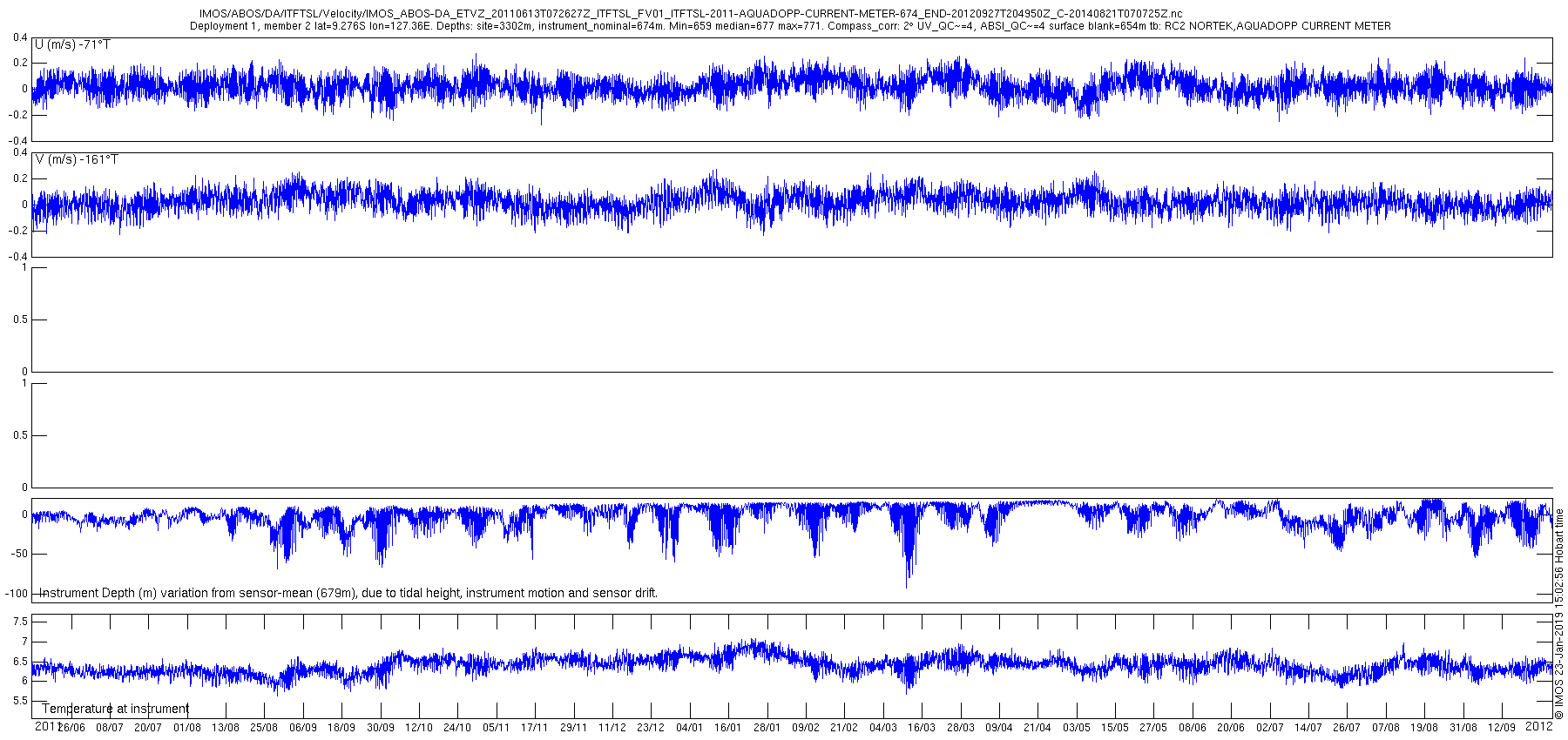Select the '20/07' date tick label
Viewport: 1568px width, 740px height.
point(148,728)
